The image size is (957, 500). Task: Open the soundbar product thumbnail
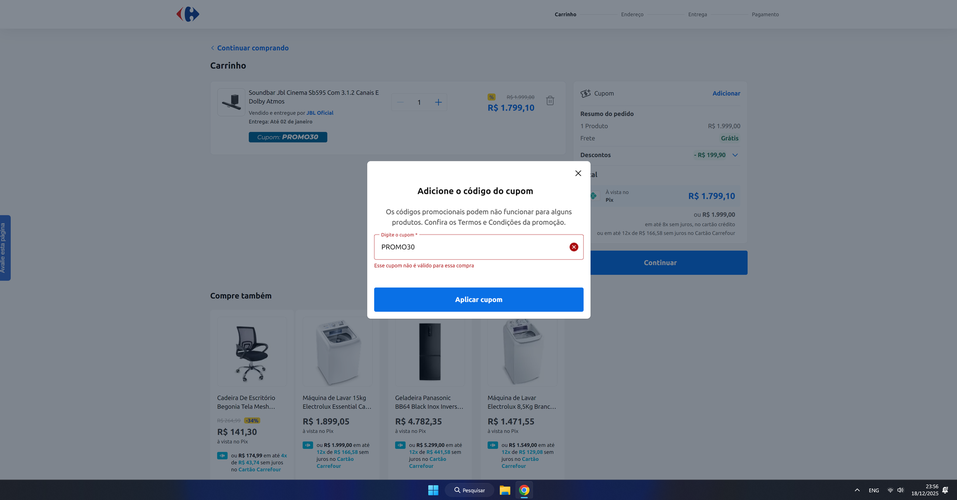click(x=231, y=102)
